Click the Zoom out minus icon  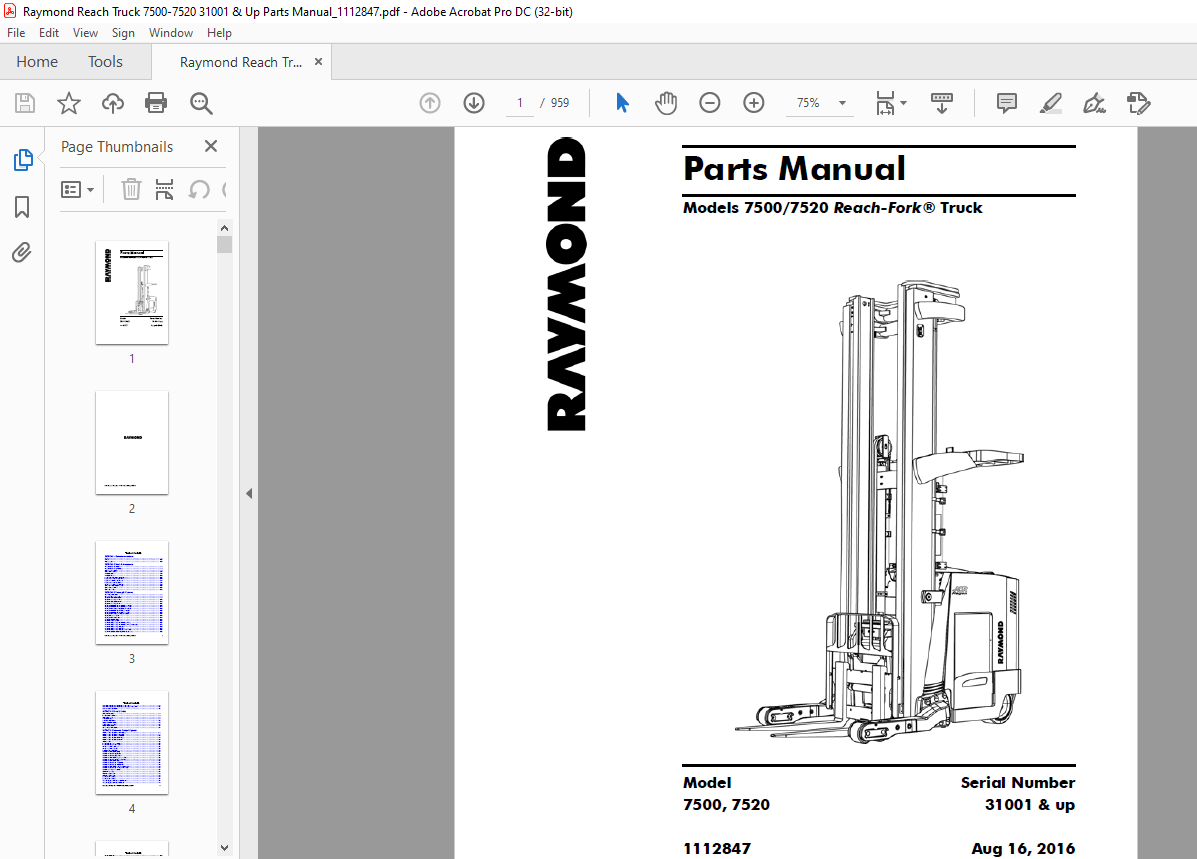click(x=710, y=103)
